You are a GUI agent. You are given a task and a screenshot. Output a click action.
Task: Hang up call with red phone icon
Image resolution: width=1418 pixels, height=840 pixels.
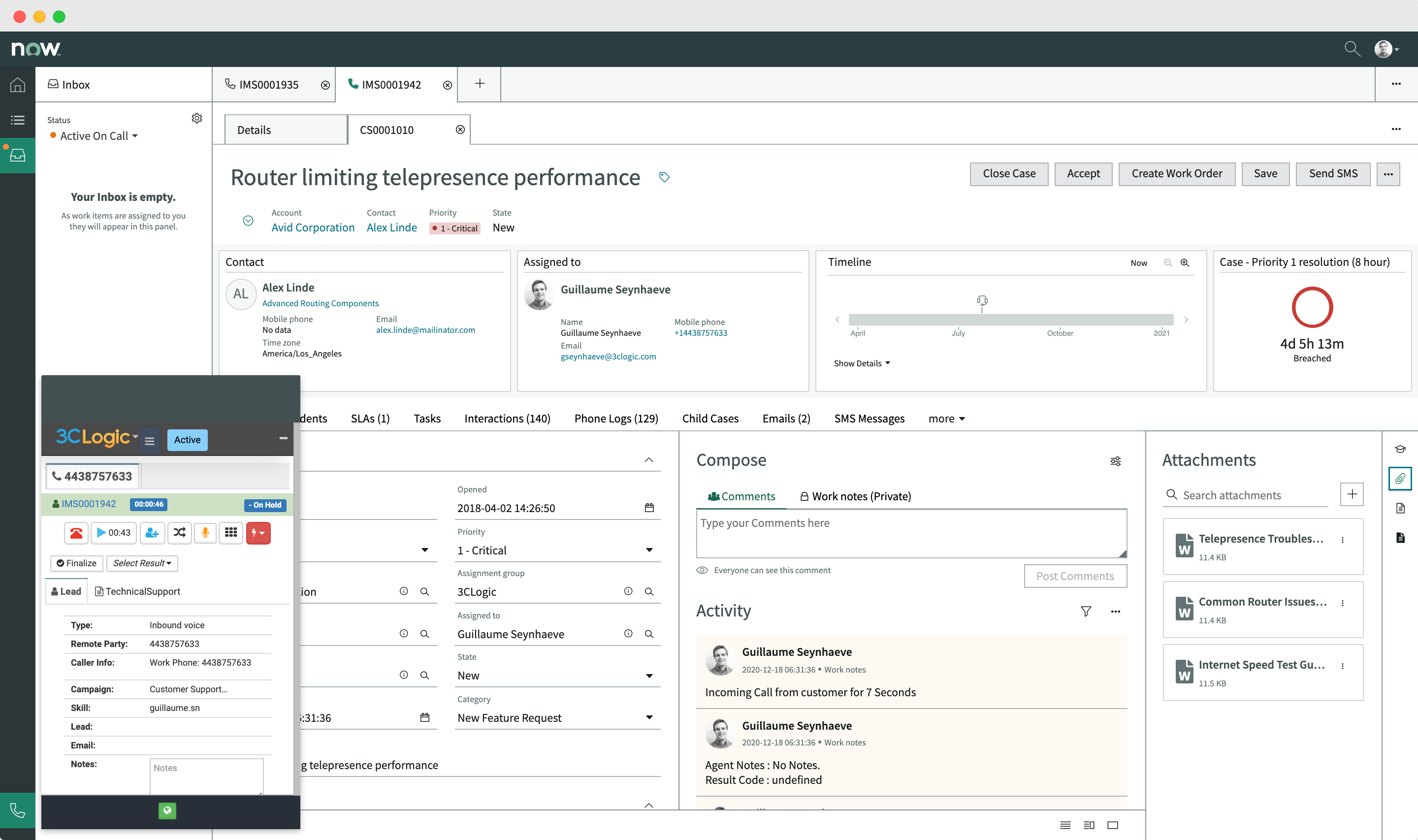click(x=76, y=533)
